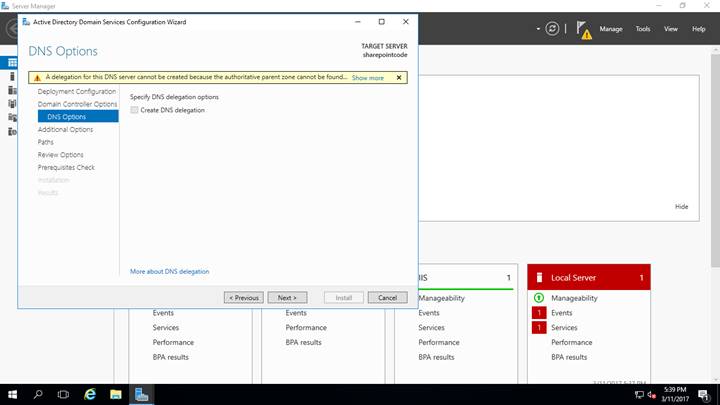Hide the Server Manager welcome tile
This screenshot has height=405, width=720.
pos(681,207)
